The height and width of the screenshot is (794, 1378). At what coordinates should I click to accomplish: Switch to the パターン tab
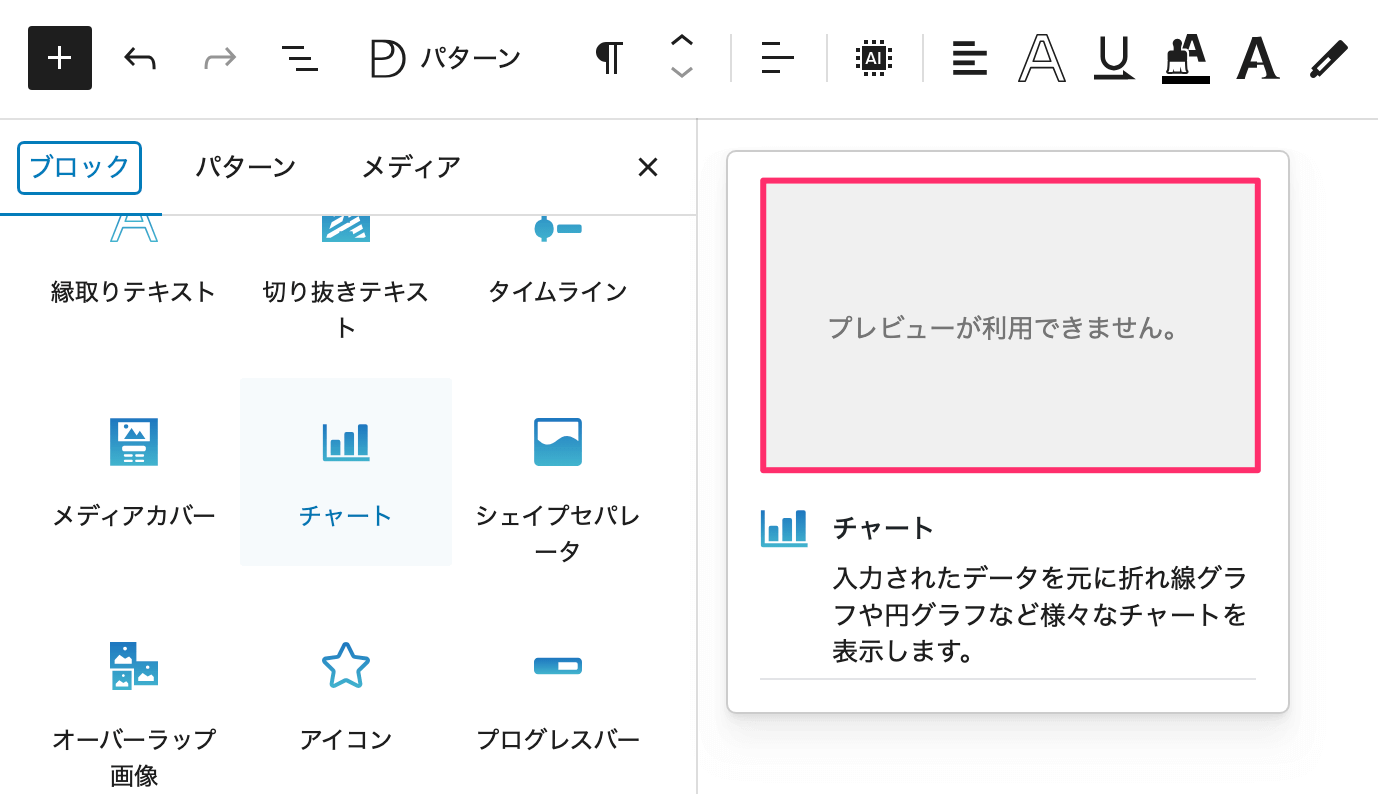coord(245,167)
